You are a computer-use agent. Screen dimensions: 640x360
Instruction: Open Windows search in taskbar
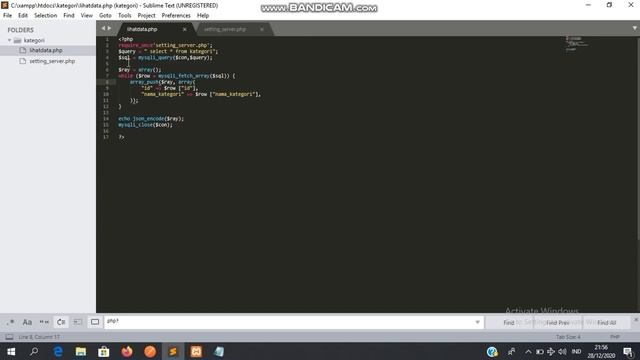pos(34,351)
